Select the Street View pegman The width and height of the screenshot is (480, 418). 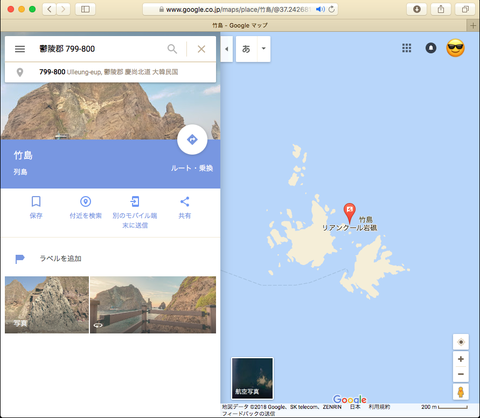461,392
